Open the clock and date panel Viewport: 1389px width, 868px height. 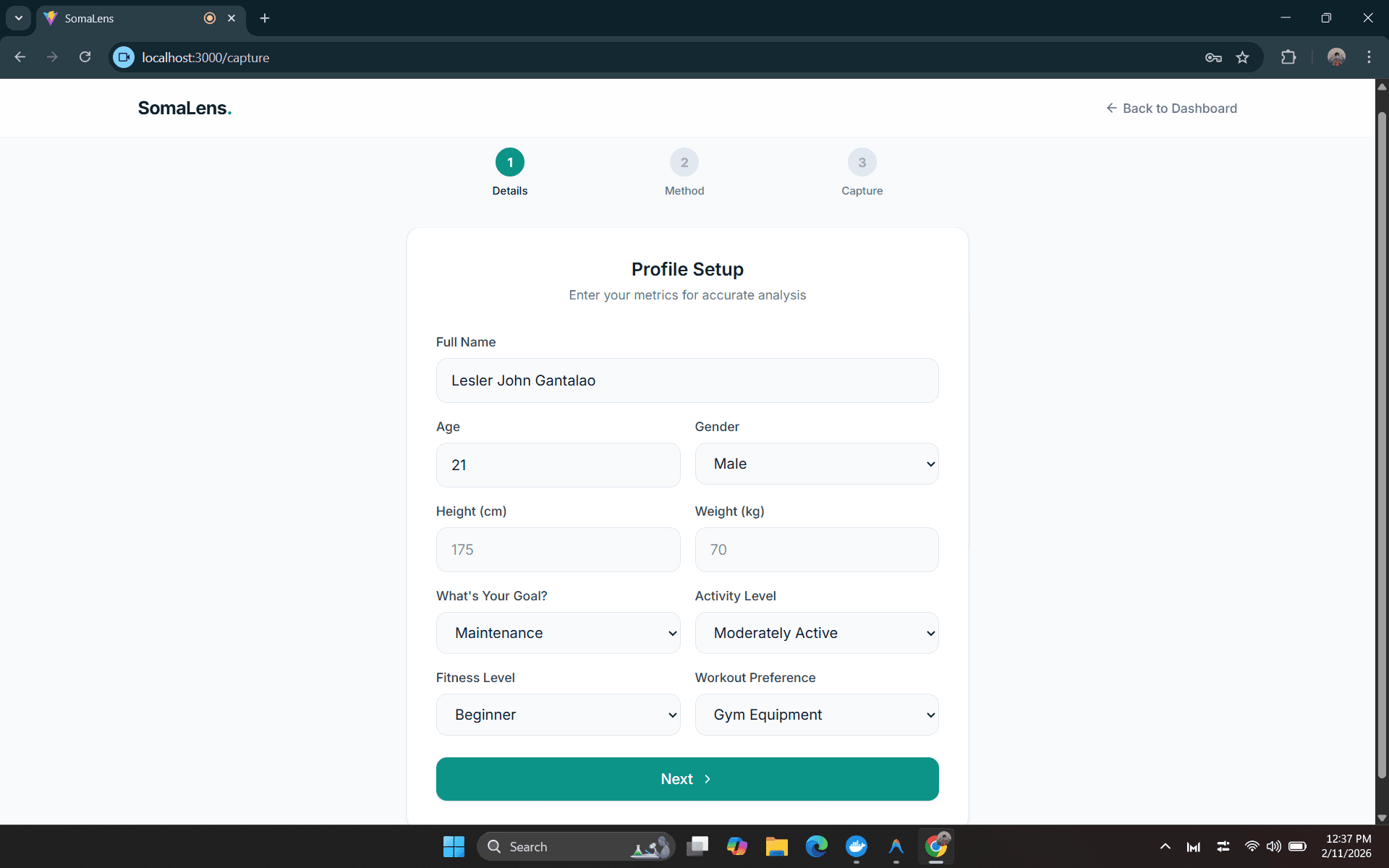click(1347, 846)
